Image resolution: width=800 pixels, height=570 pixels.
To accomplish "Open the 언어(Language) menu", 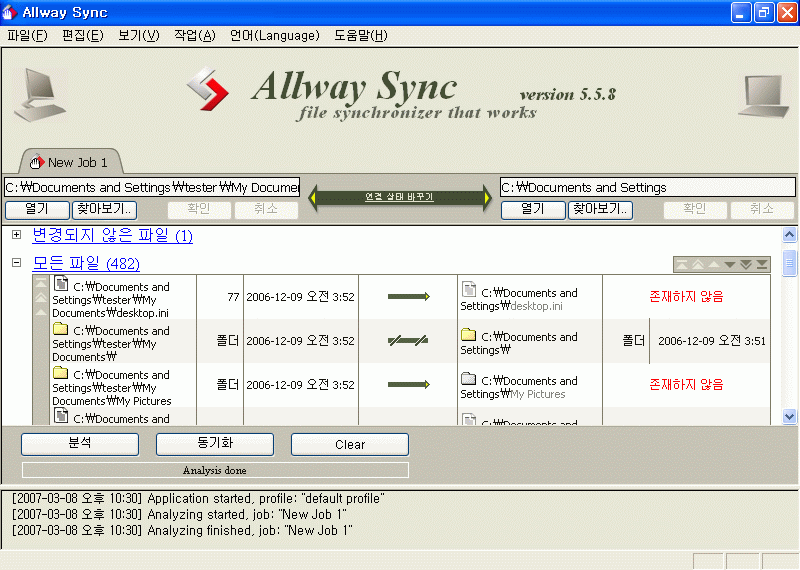I will coord(274,35).
